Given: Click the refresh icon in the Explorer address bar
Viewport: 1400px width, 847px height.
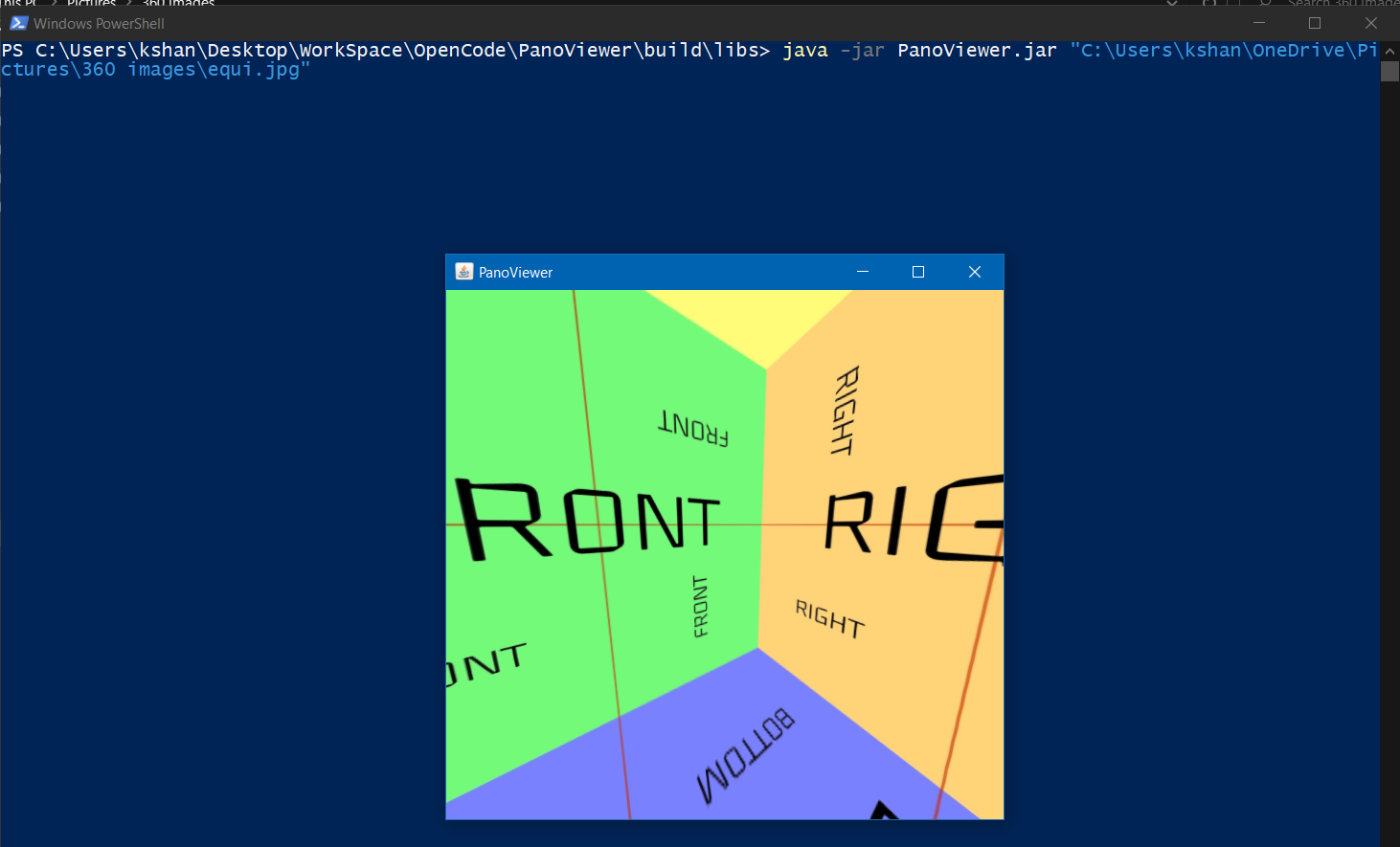Looking at the screenshot, I should [1208, 5].
